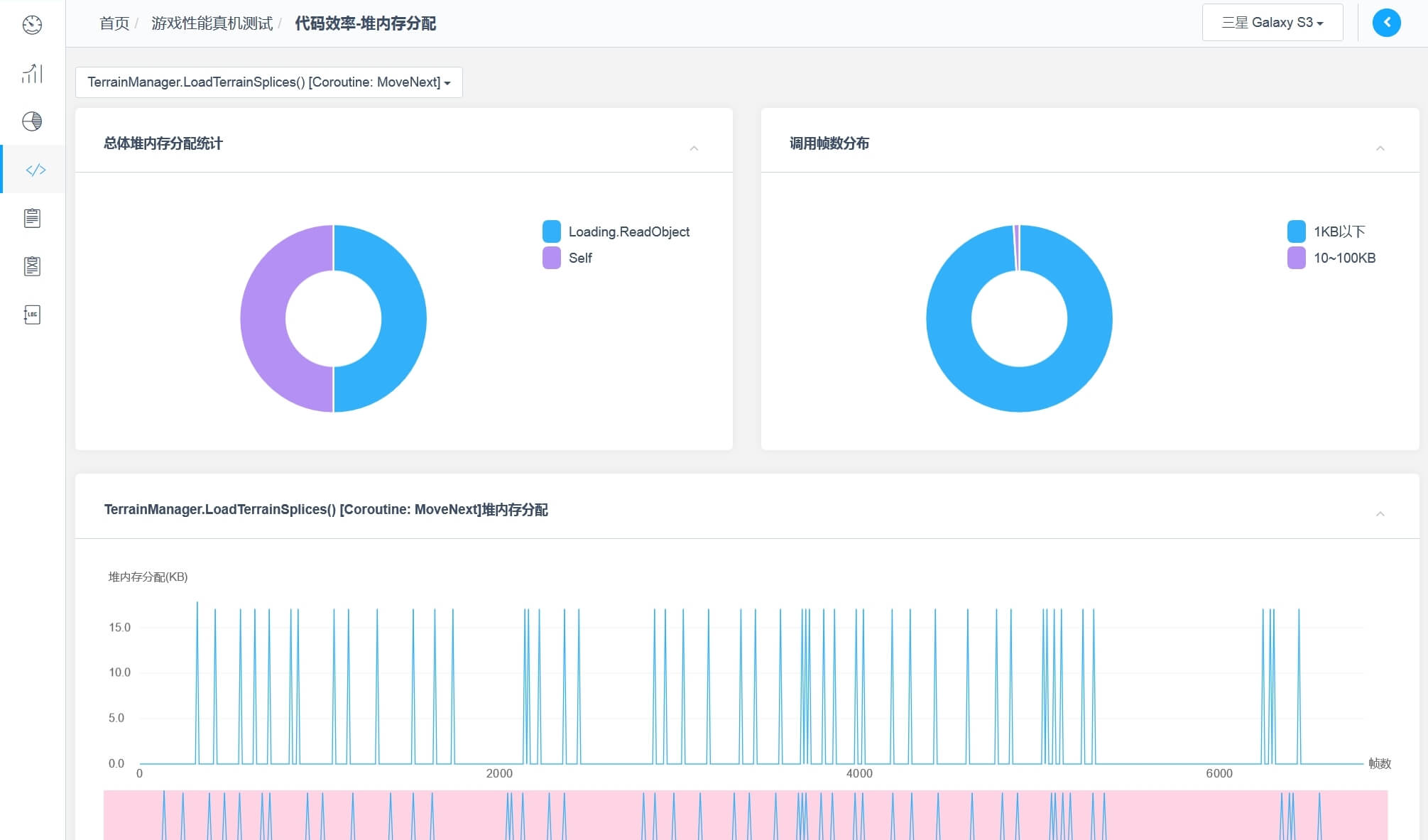Open the 三星 Galaxy S3 device dropdown
This screenshot has height=840, width=1428.
click(x=1272, y=23)
